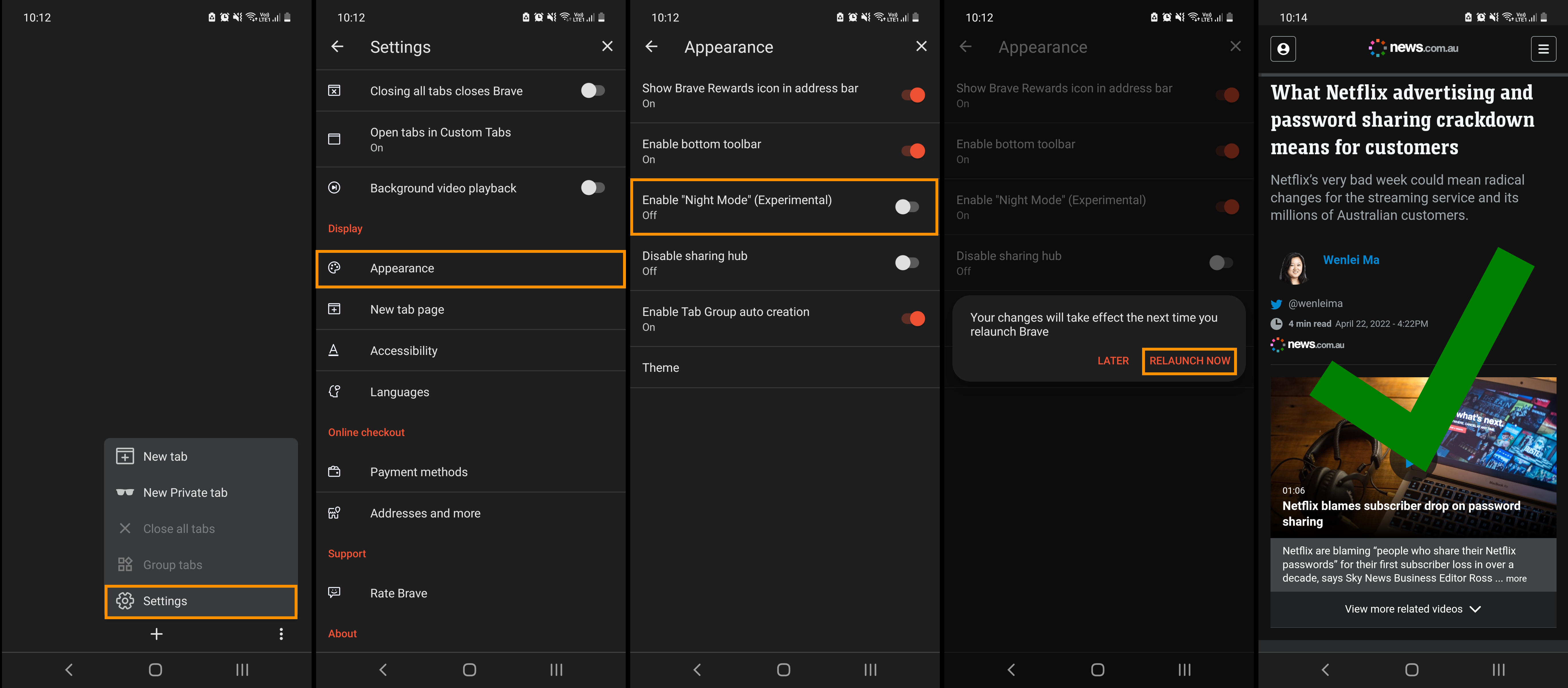Viewport: 1568px width, 688px height.
Task: Click the Addresses and more icon
Action: [334, 513]
